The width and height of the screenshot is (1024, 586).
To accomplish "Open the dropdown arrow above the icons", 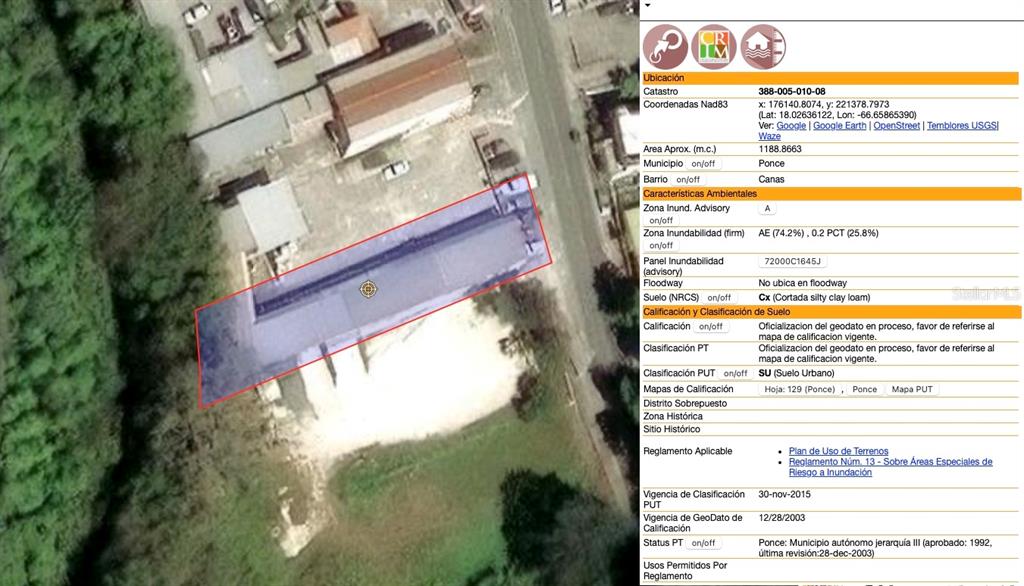I will [647, 5].
